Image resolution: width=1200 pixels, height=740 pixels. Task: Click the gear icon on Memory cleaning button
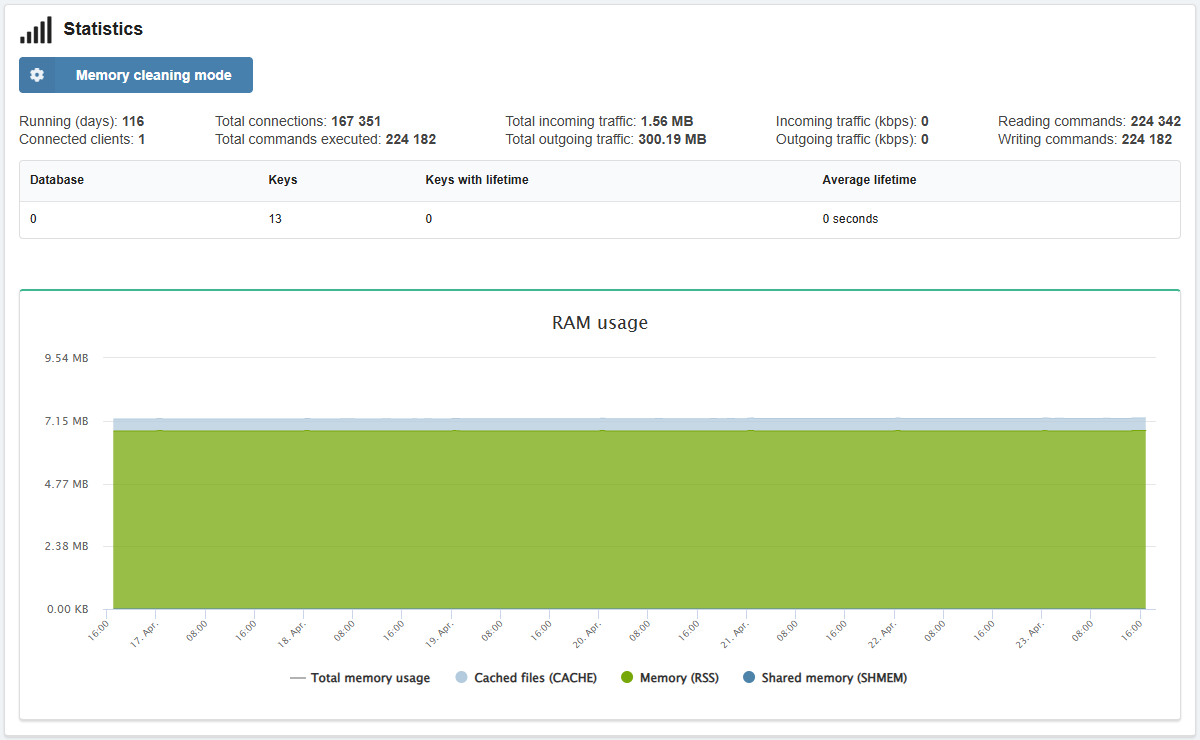point(37,75)
